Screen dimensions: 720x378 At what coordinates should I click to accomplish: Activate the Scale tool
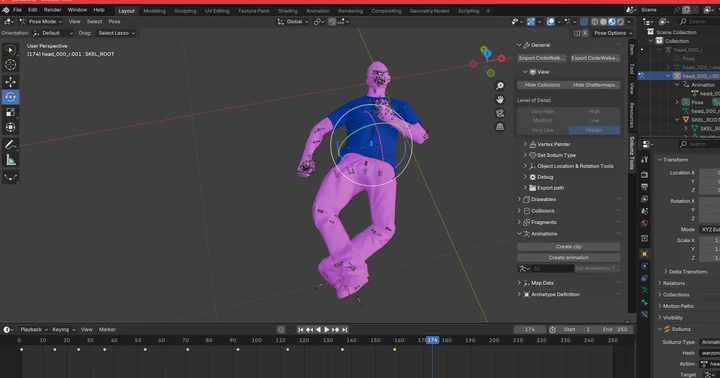(x=10, y=112)
